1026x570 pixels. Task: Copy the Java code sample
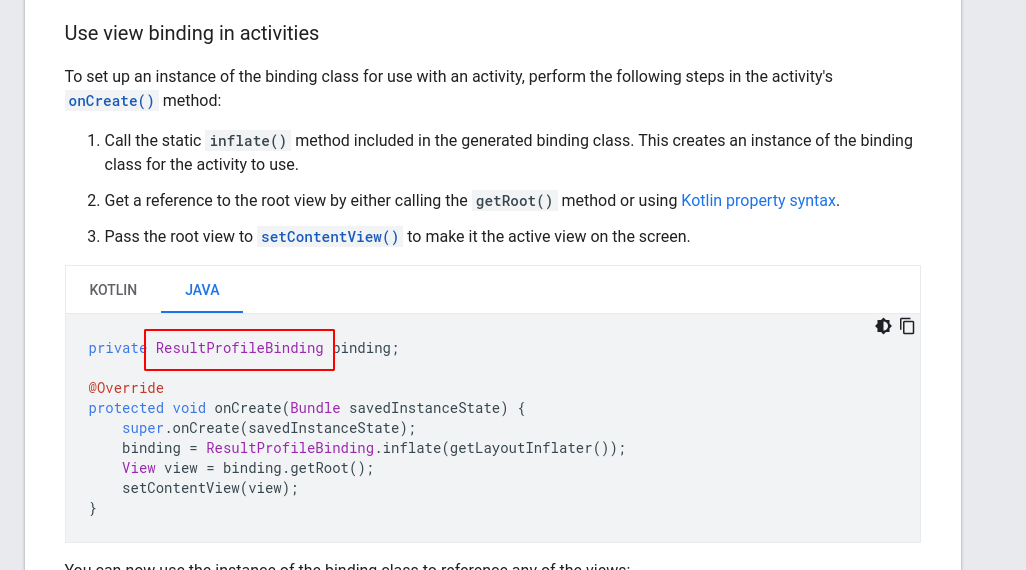pos(907,326)
